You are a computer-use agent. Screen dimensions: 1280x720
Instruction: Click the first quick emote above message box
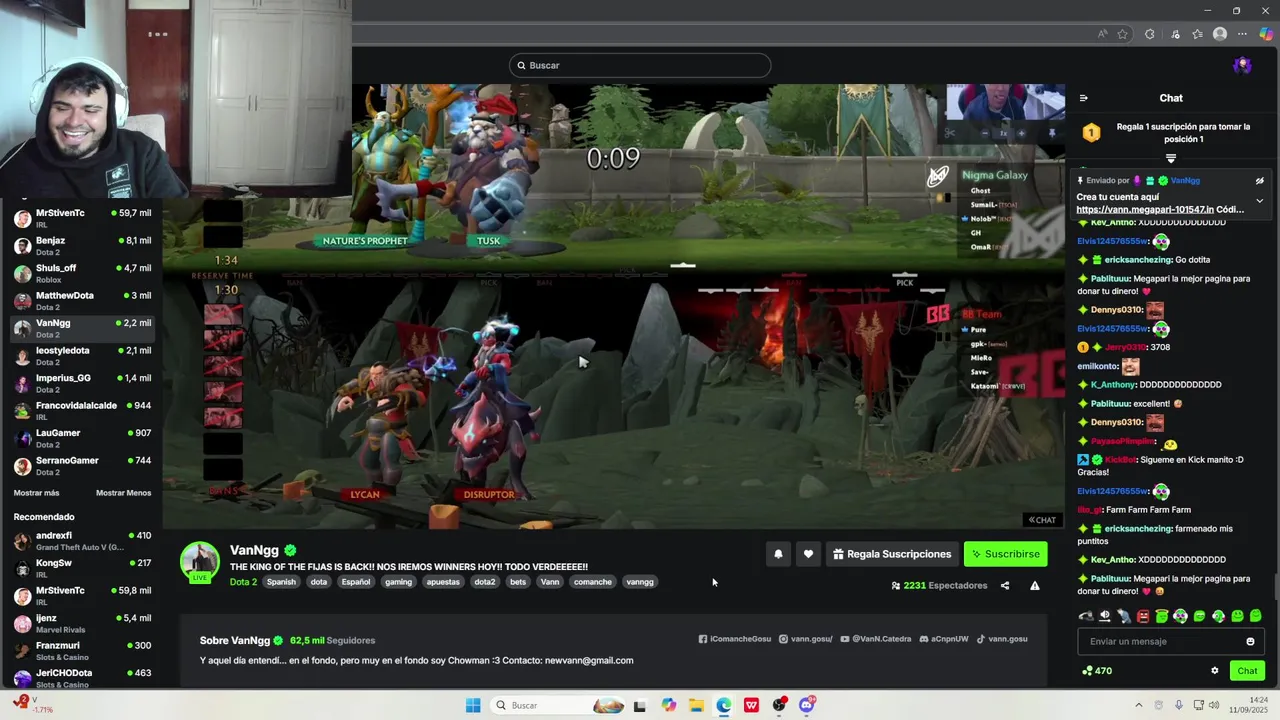pos(1086,616)
